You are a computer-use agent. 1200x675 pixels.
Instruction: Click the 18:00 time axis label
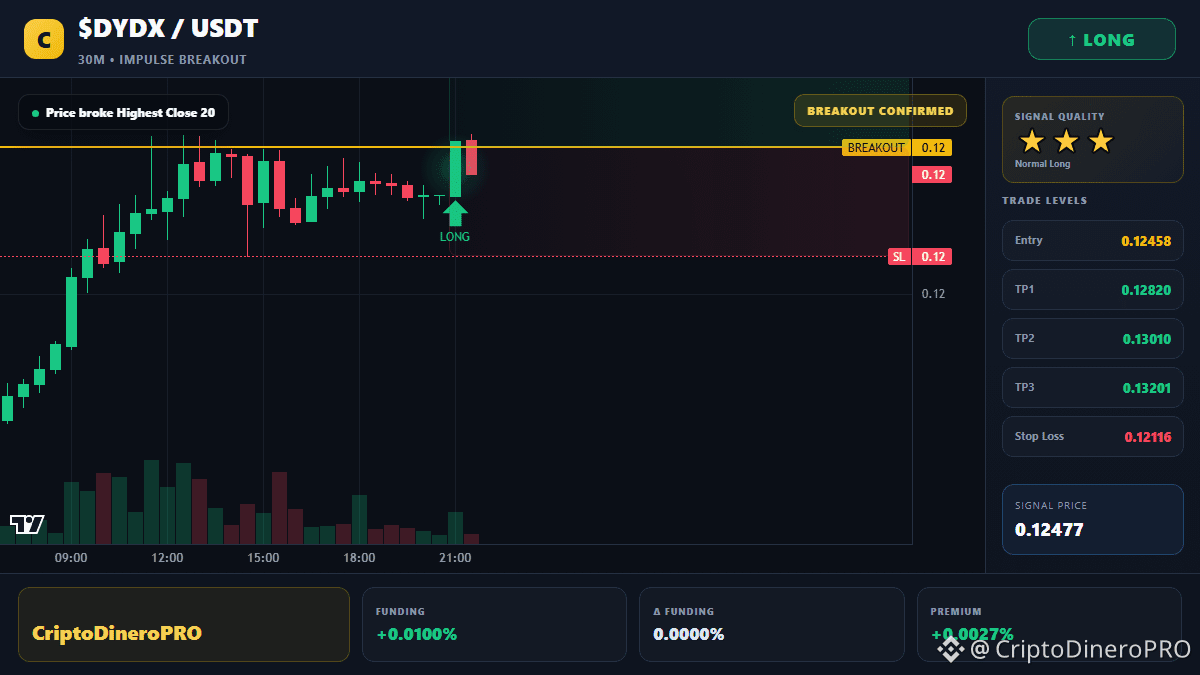point(359,558)
